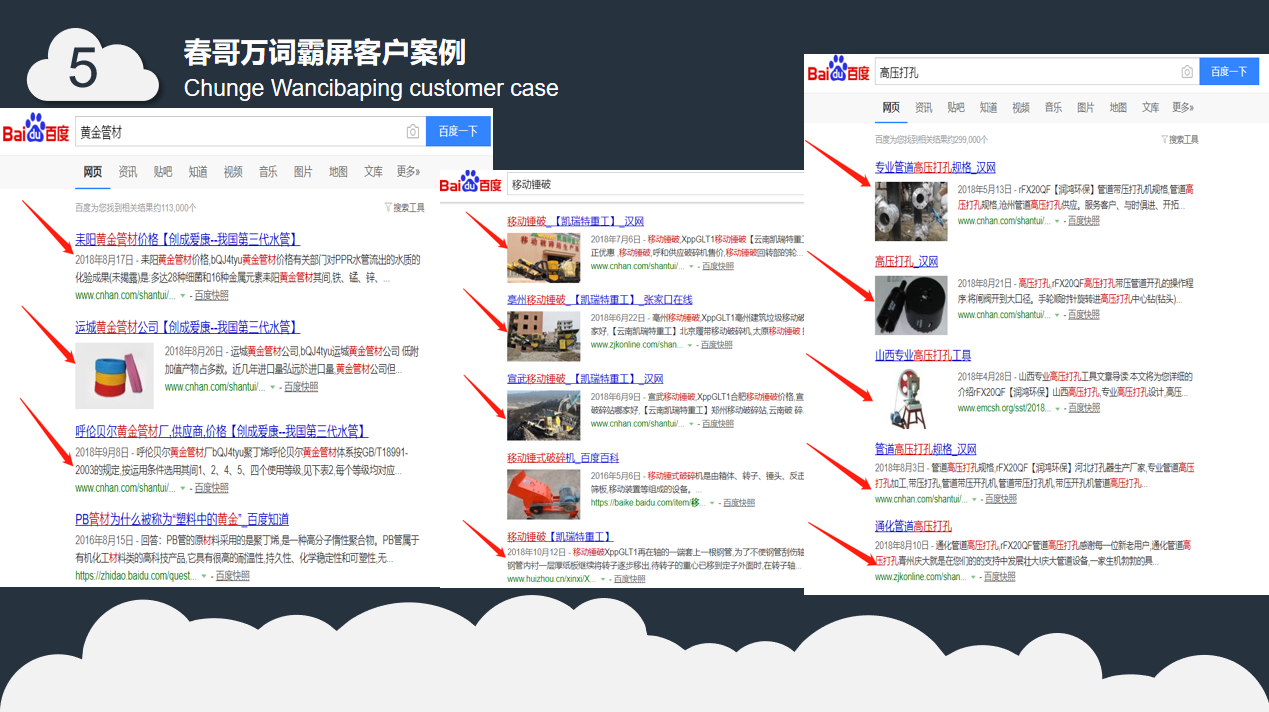
Task: Expand the URL dropdown arrow under 运城黄金管材公司 result
Action: [x=272, y=388]
